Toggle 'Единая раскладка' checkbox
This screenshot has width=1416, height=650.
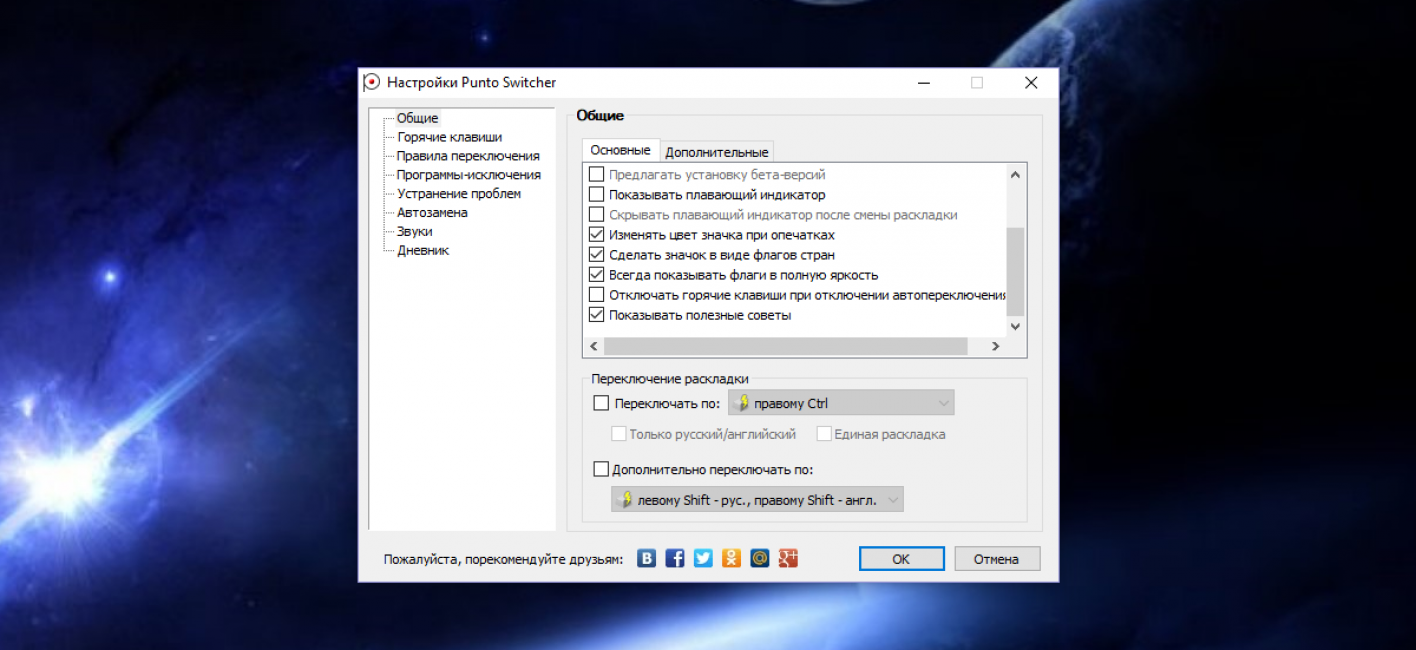[x=824, y=434]
